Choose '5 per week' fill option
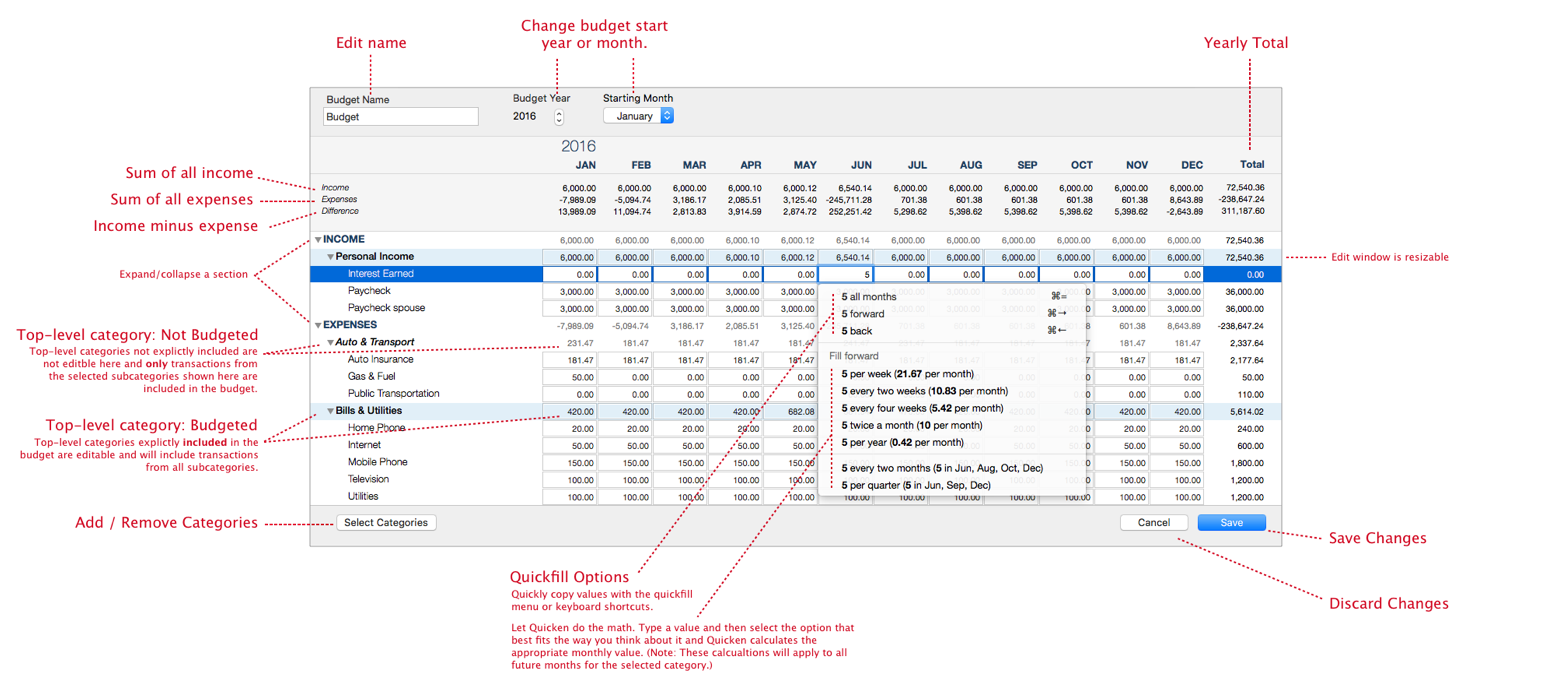This screenshot has height=695, width=1550. pos(893,374)
